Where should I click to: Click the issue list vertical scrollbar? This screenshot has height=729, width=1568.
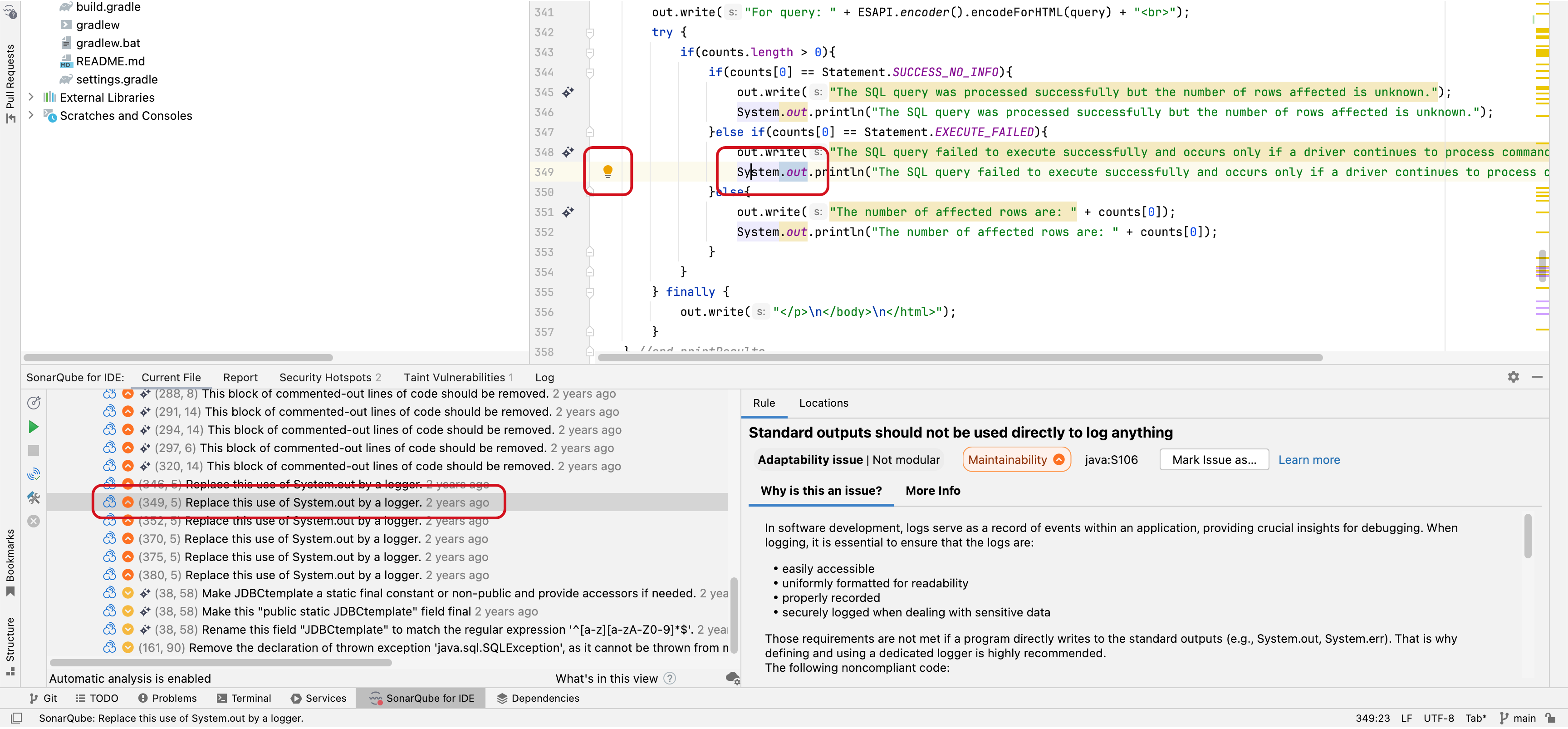(734, 615)
